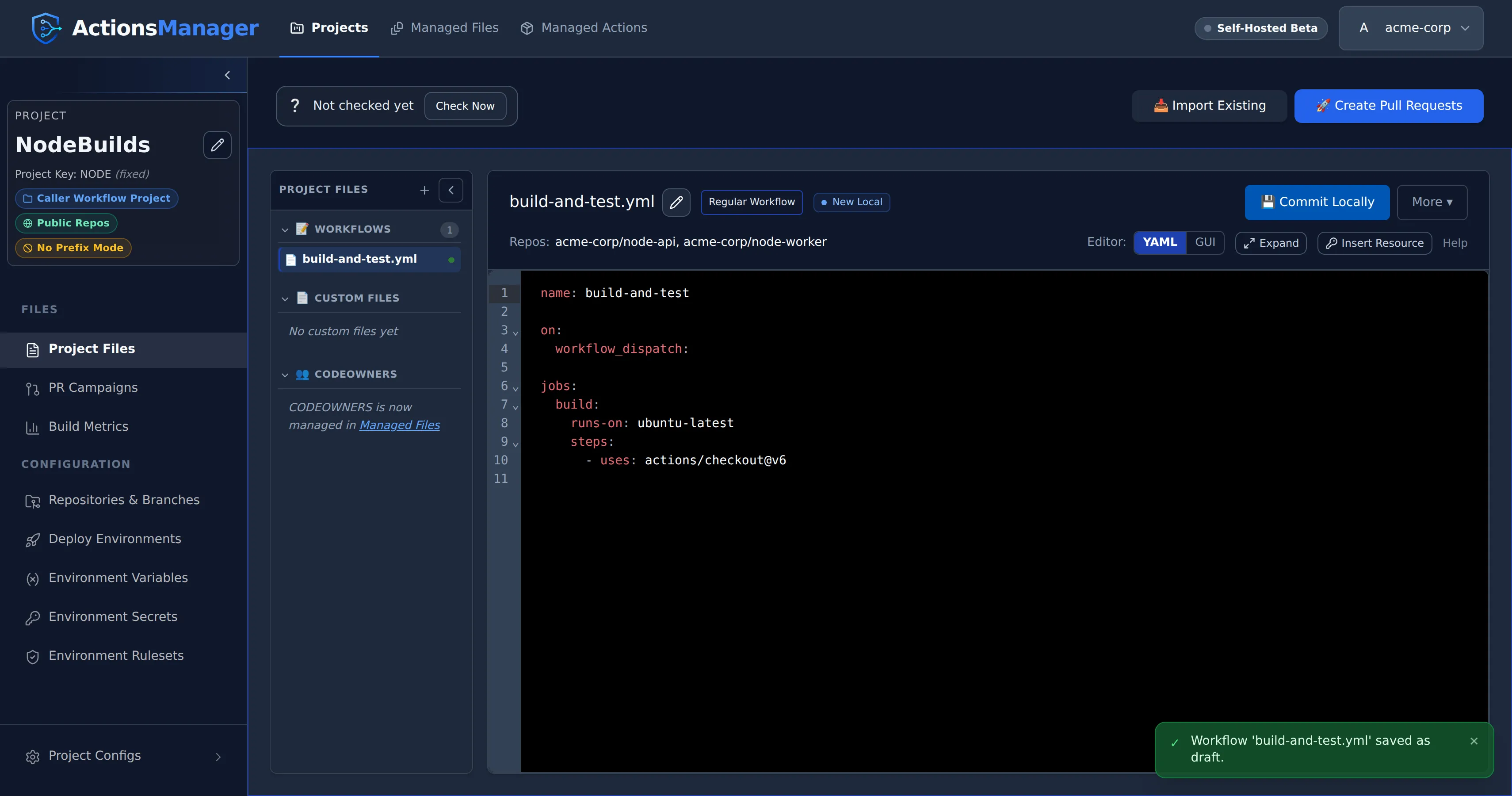The width and height of the screenshot is (1512, 796).
Task: Collapse the Project Files panel
Action: click(x=451, y=190)
